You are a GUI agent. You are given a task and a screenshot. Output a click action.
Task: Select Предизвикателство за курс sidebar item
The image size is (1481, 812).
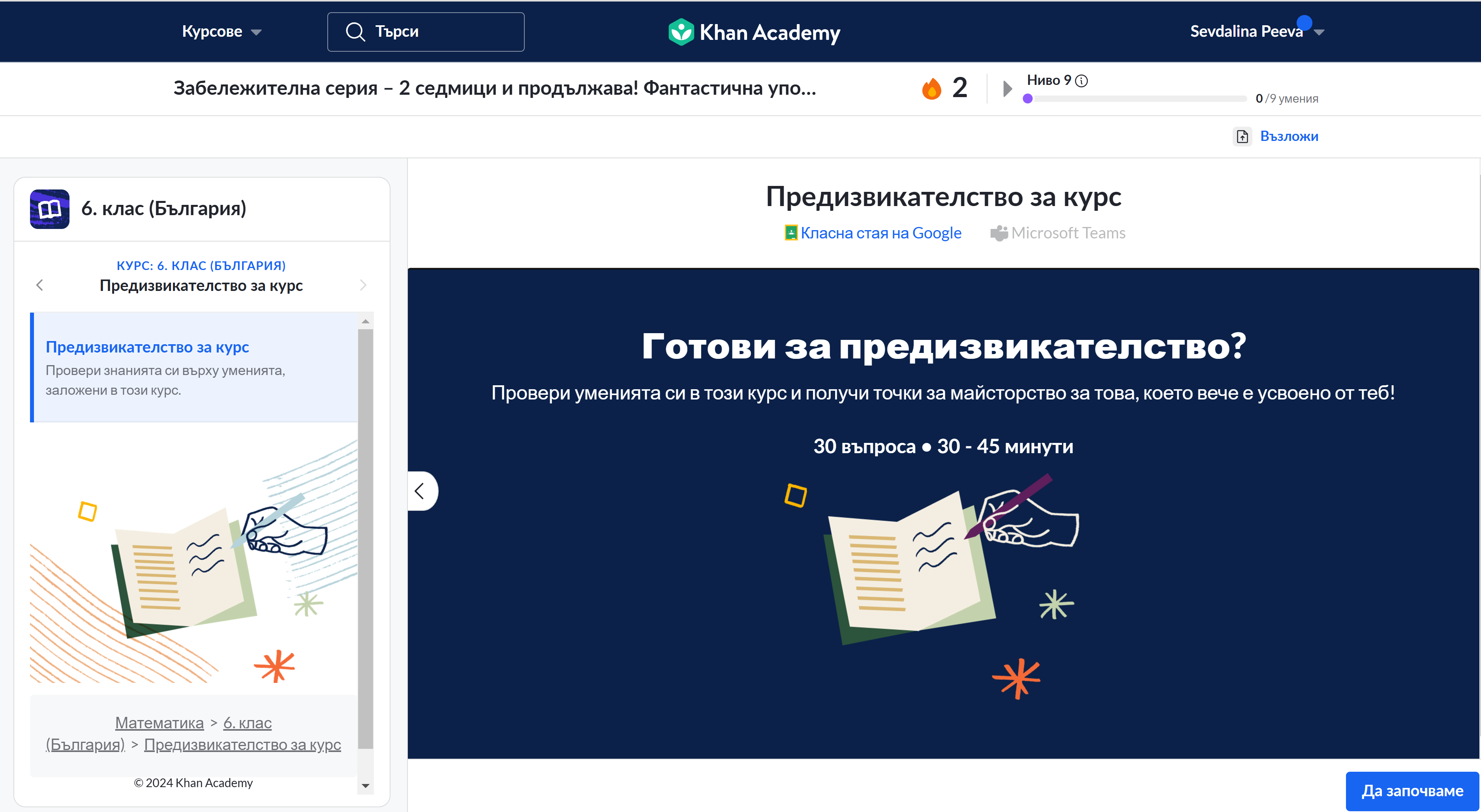pyautogui.click(x=194, y=367)
